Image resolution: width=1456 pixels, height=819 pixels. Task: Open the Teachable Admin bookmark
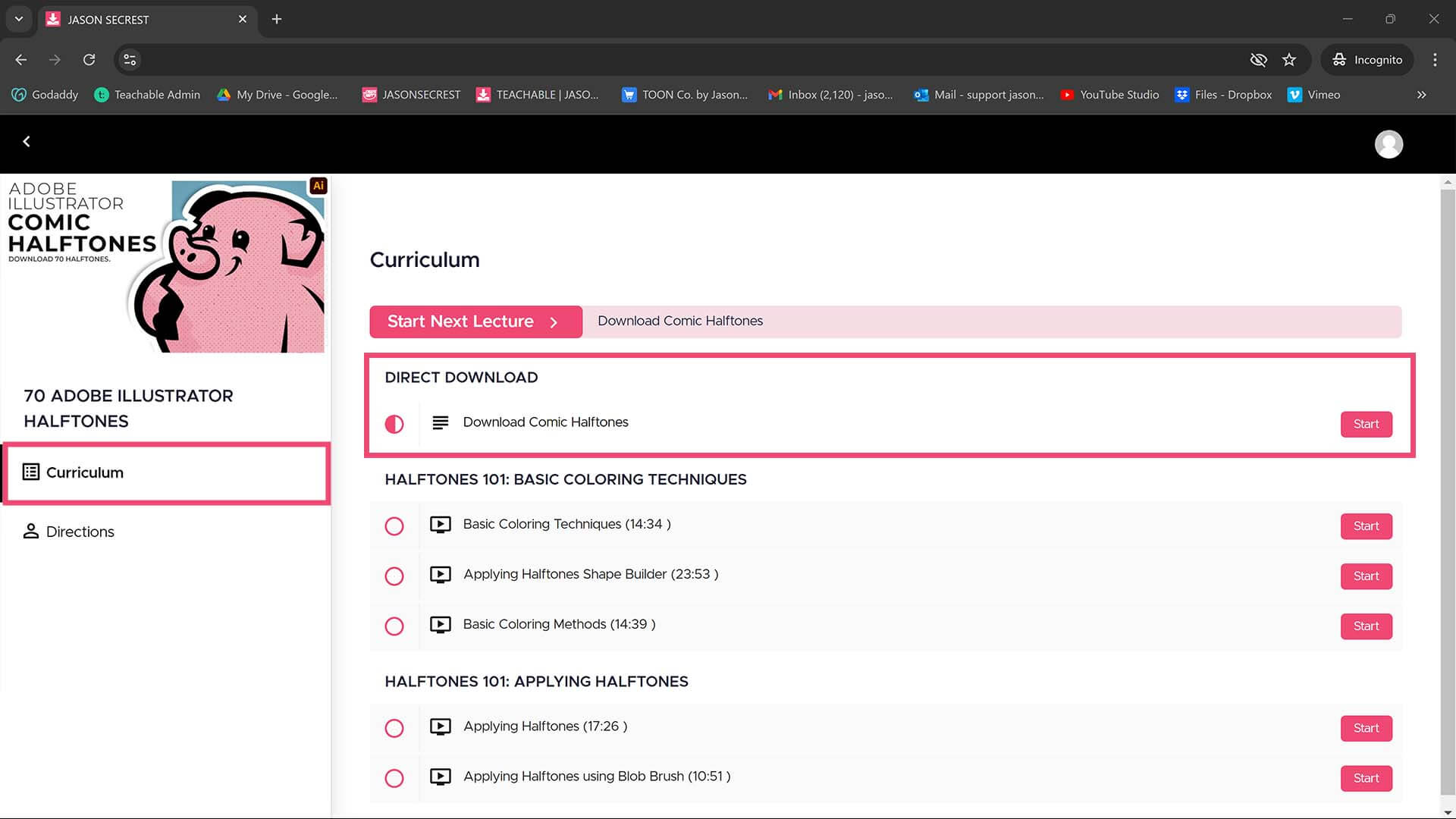point(147,95)
